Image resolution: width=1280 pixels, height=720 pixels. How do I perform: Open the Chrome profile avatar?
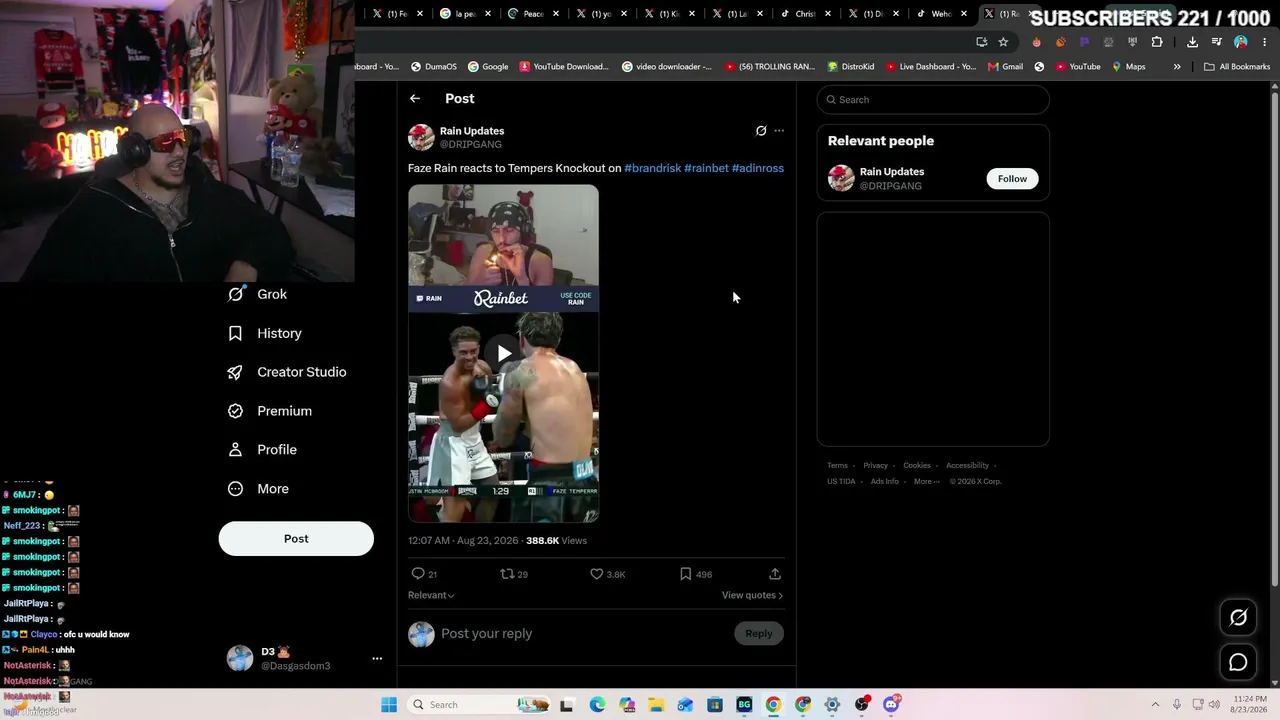point(1240,42)
